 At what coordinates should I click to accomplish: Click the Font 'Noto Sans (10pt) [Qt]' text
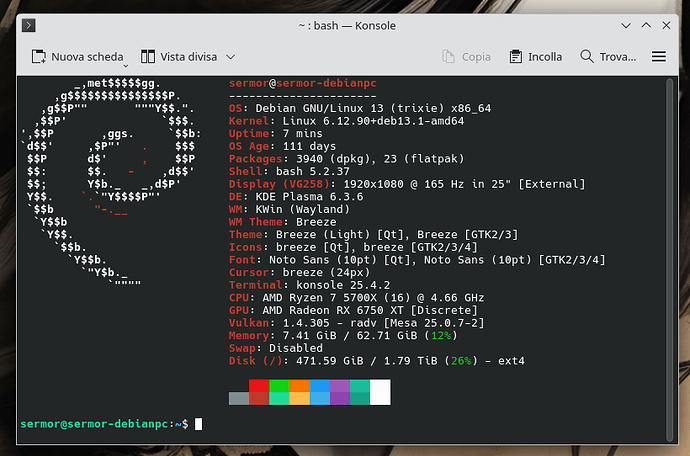pyautogui.click(x=340, y=260)
